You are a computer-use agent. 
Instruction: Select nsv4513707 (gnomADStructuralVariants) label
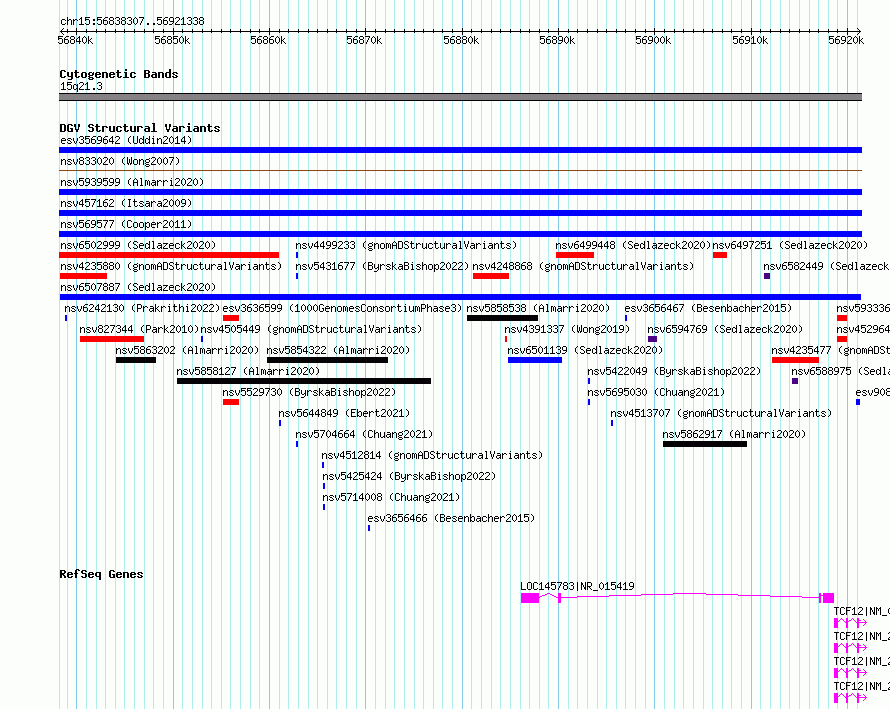(721, 413)
